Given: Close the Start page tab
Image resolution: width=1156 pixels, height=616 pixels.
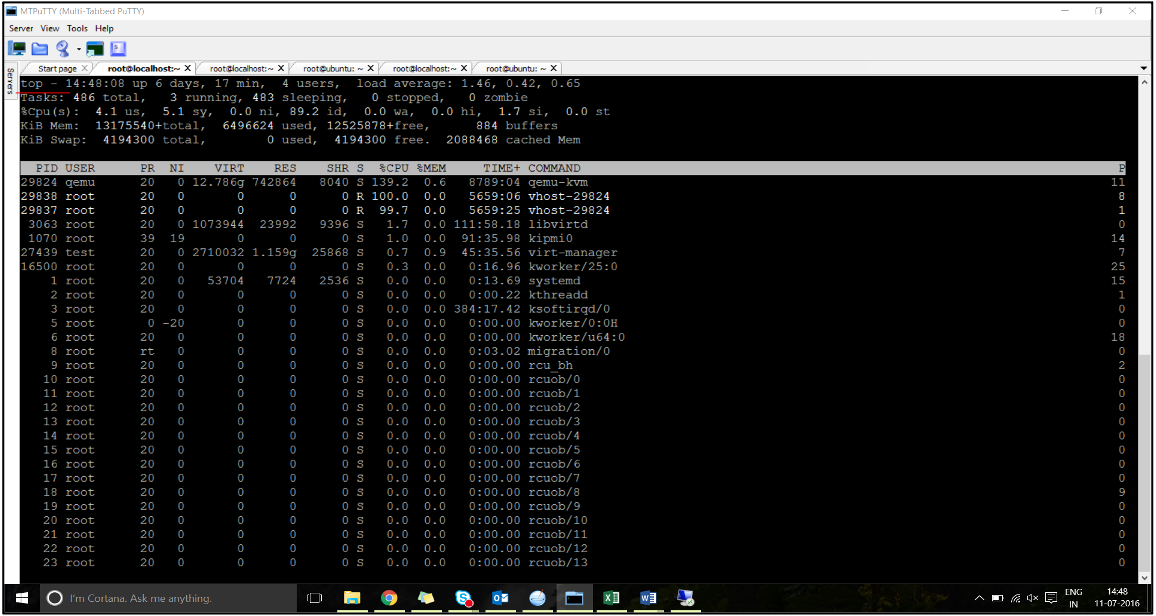Looking at the screenshot, I should [x=84, y=68].
